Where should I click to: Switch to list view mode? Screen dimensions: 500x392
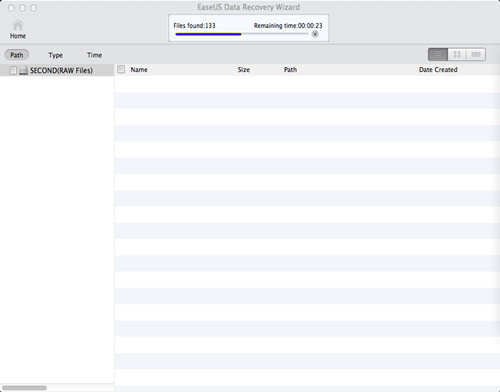click(x=438, y=55)
